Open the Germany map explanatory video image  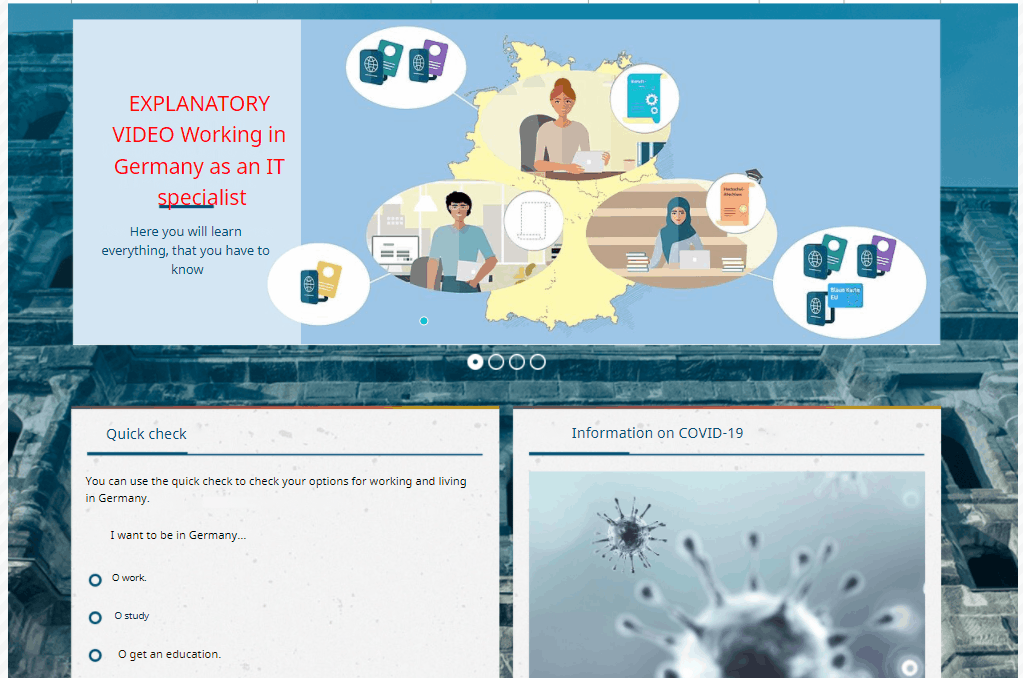coord(620,181)
